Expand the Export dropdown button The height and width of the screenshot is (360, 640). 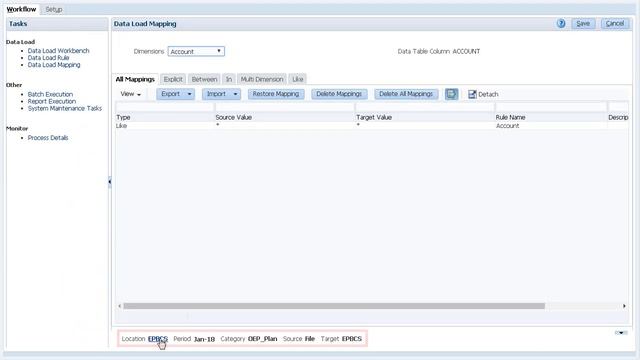pyautogui.click(x=189, y=94)
